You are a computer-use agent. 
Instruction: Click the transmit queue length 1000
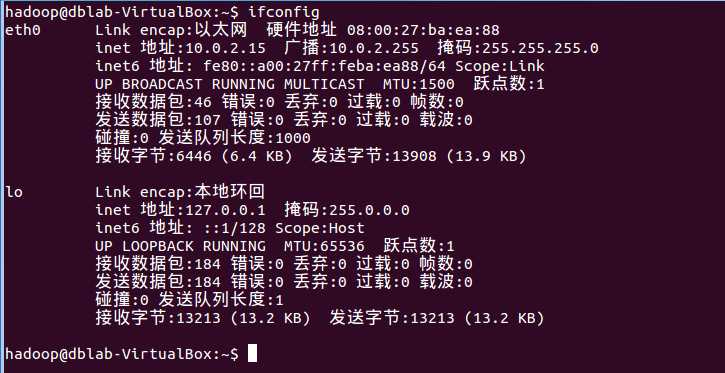(293, 138)
